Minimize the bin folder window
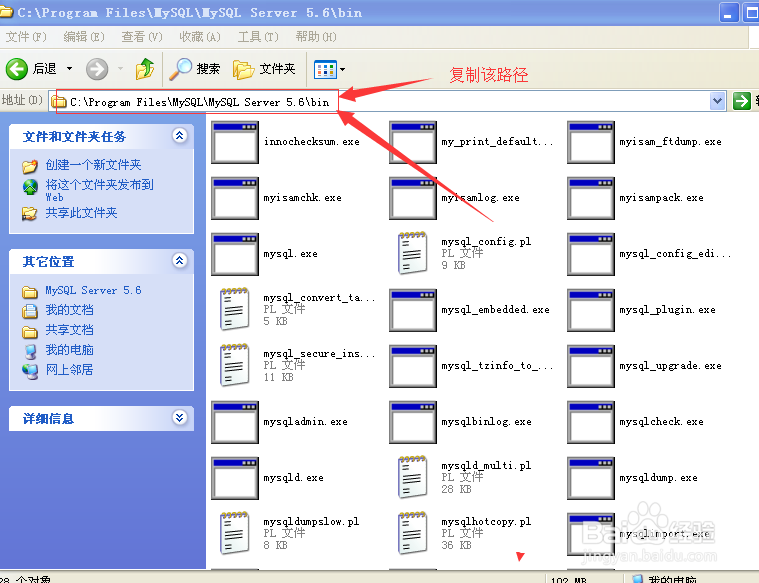Image resolution: width=759 pixels, height=583 pixels. tap(729, 13)
